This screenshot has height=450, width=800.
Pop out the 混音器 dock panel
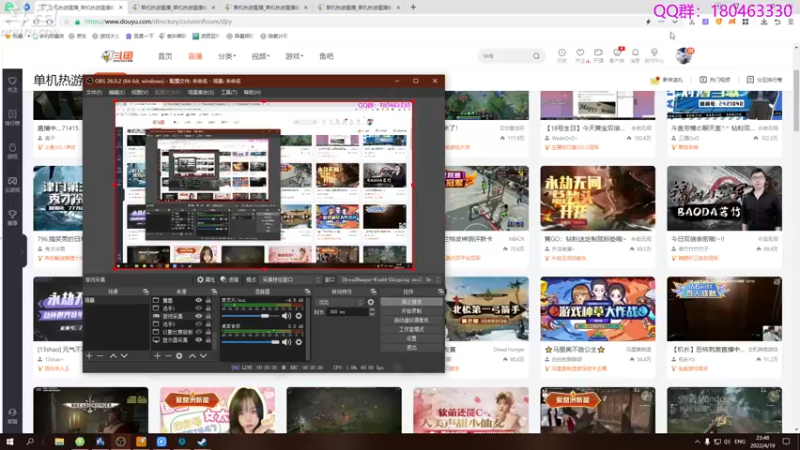pos(307,291)
